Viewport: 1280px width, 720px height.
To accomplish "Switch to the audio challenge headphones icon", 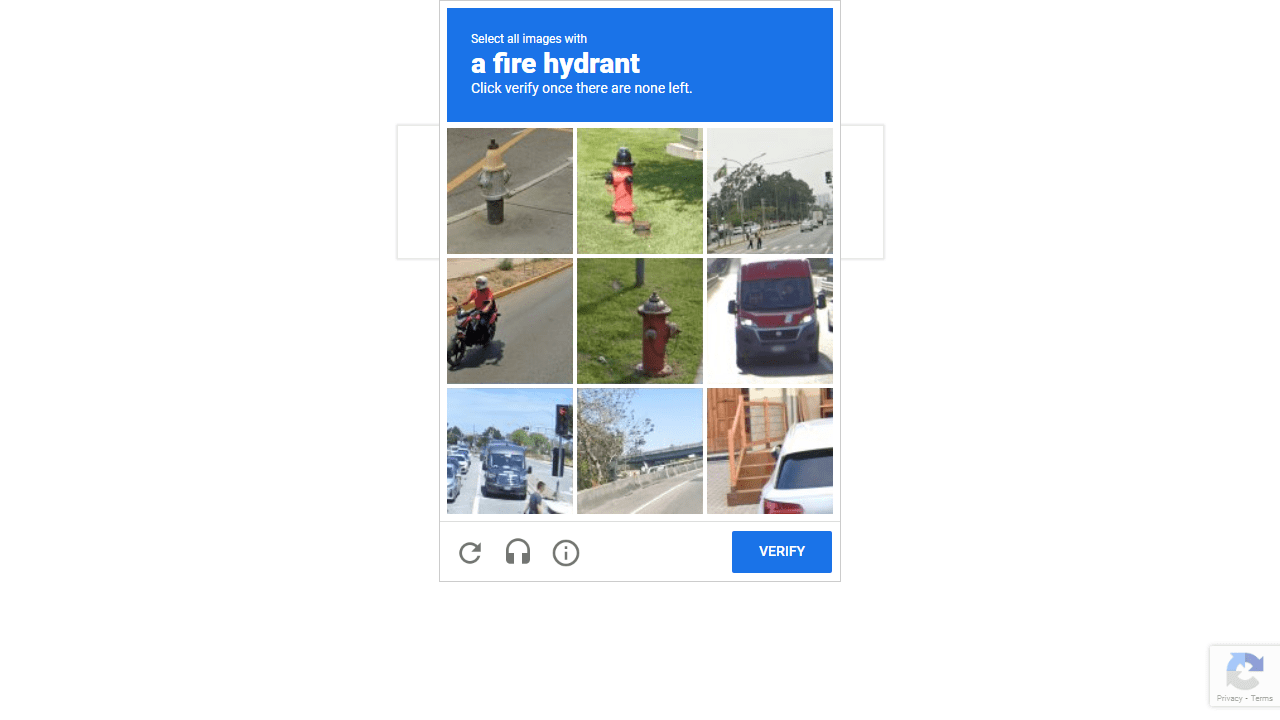I will [x=518, y=553].
